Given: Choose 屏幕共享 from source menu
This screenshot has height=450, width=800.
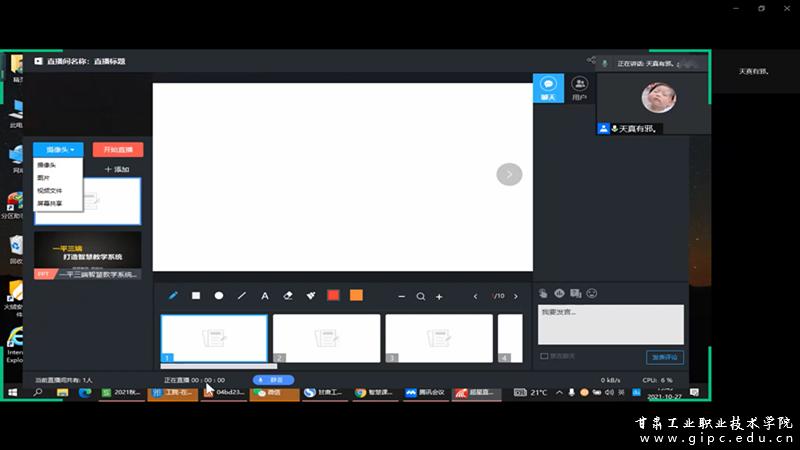Looking at the screenshot, I should click(50, 203).
